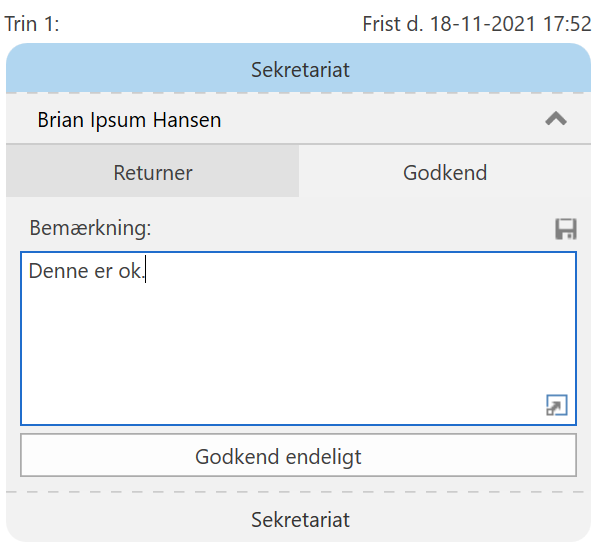Click the bottom Sekretariat footer row
This screenshot has height=559, width=609.
coord(299,520)
